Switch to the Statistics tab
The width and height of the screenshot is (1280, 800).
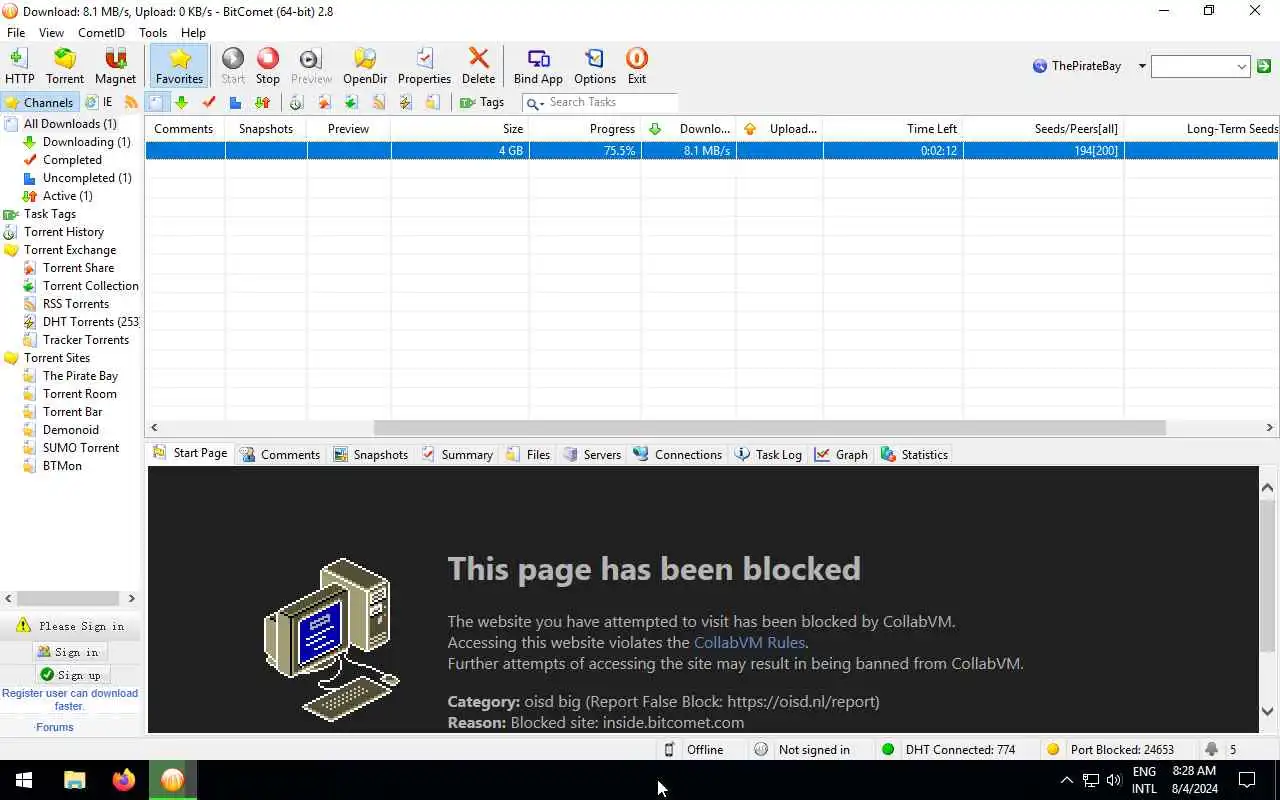tap(914, 454)
